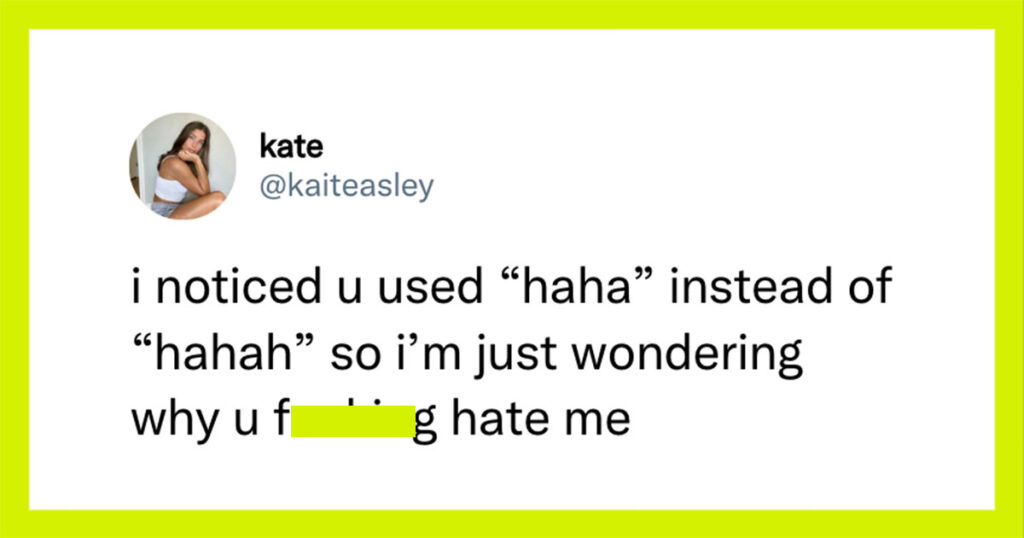
Task: Click the display name "kate"
Action: click(291, 146)
